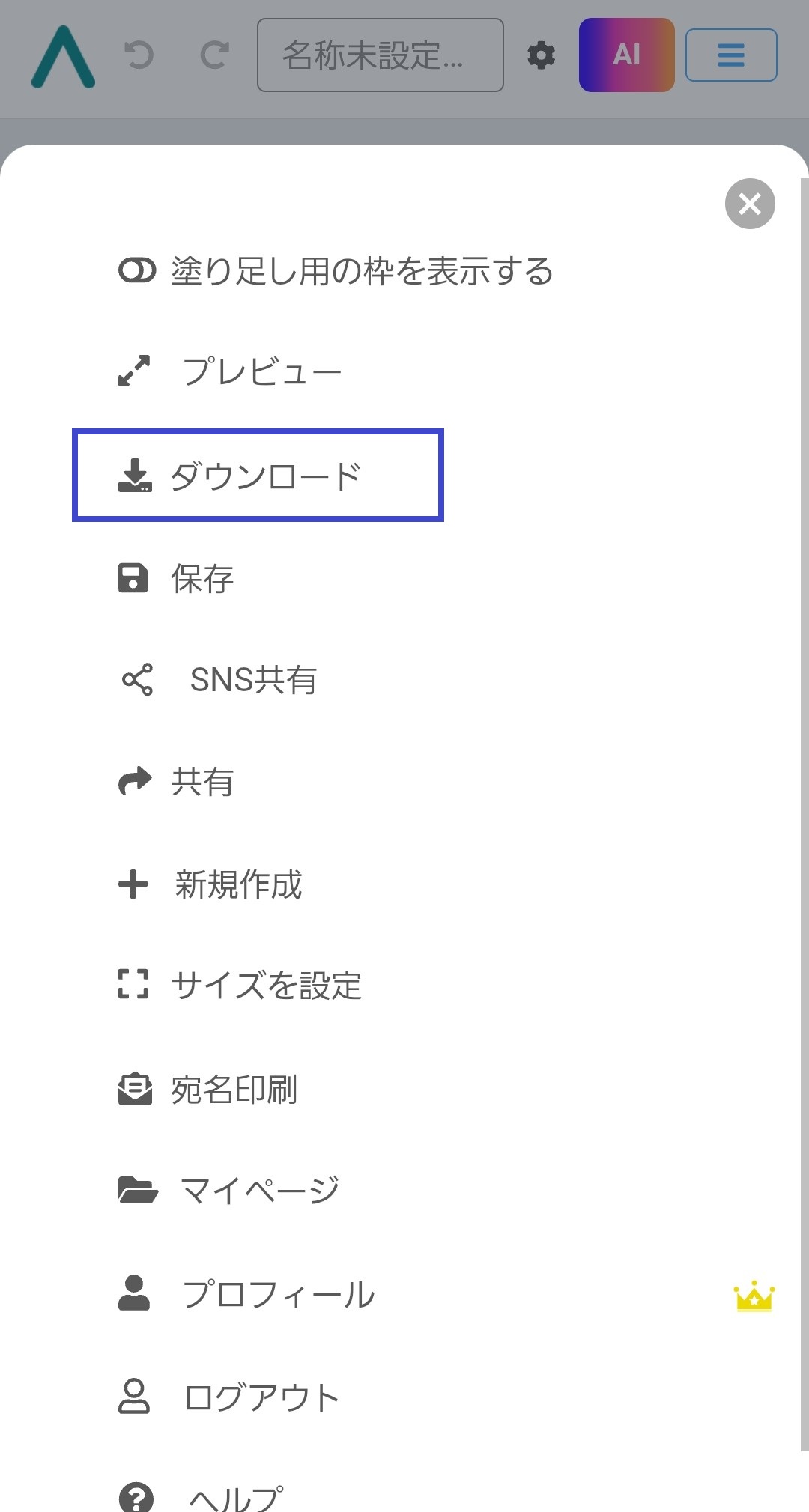Close the menu with the X button
The width and height of the screenshot is (809, 1512).
pyautogui.click(x=750, y=204)
